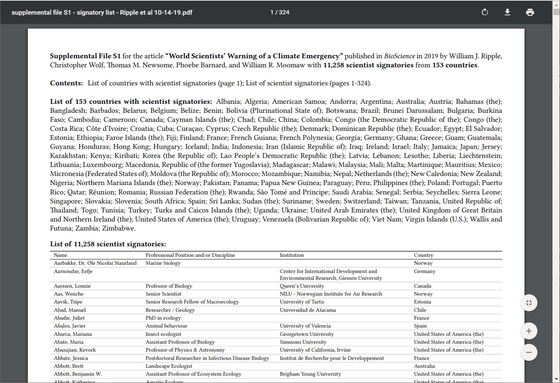Select the name 'Abazajian, Kevork'
This screenshot has width=560, height=383.
point(75,350)
